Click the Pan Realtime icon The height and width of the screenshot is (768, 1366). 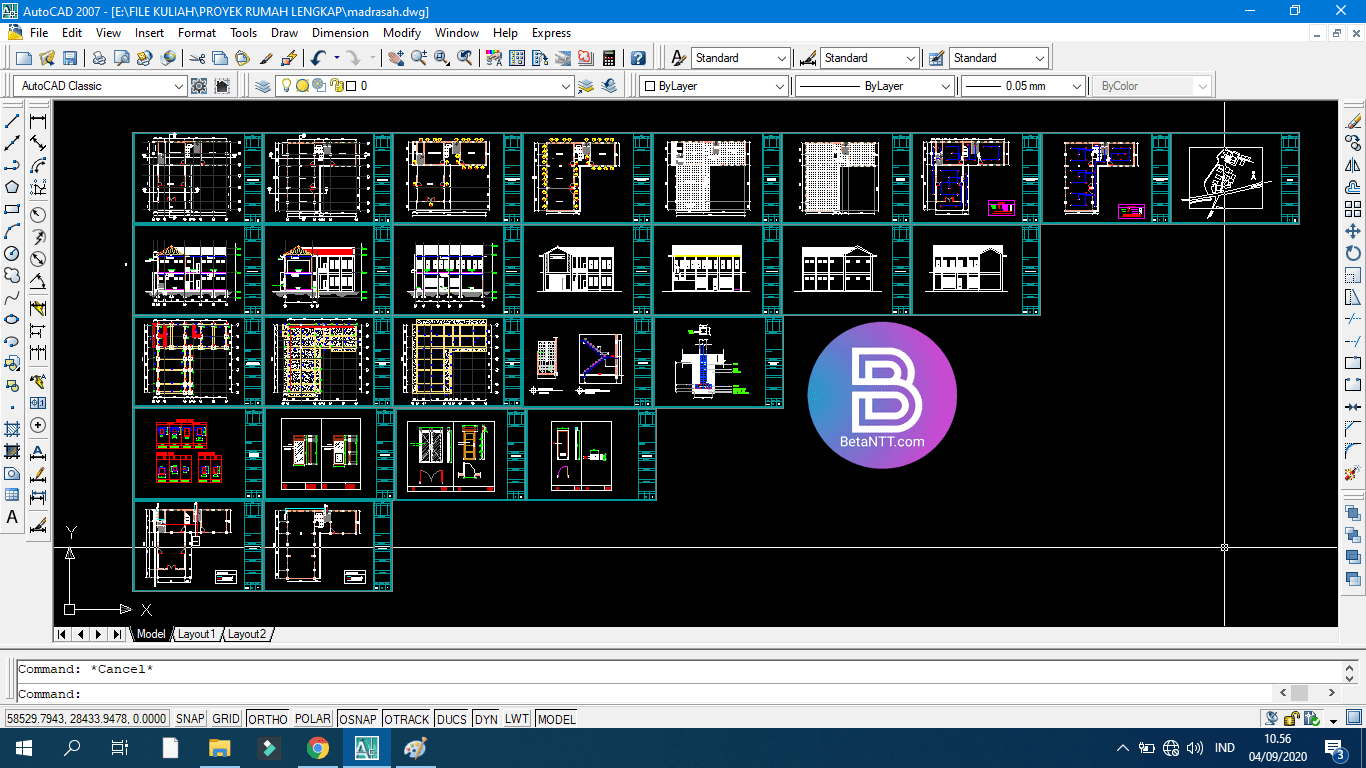pyautogui.click(x=396, y=58)
